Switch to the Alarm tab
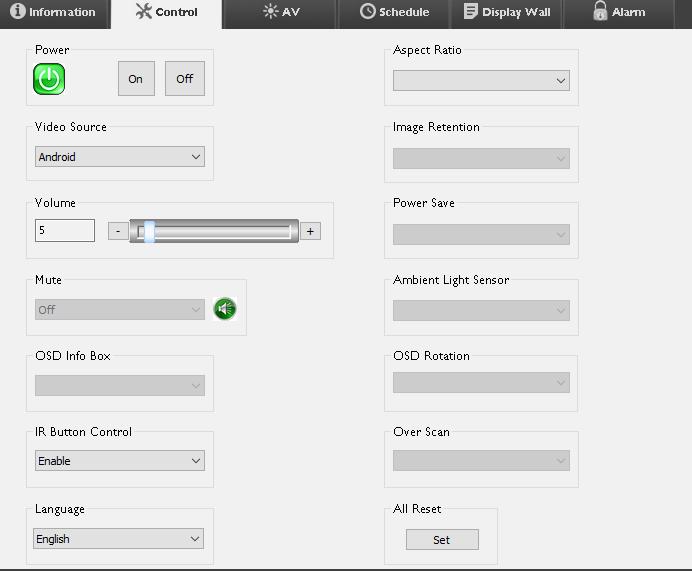 click(x=619, y=12)
